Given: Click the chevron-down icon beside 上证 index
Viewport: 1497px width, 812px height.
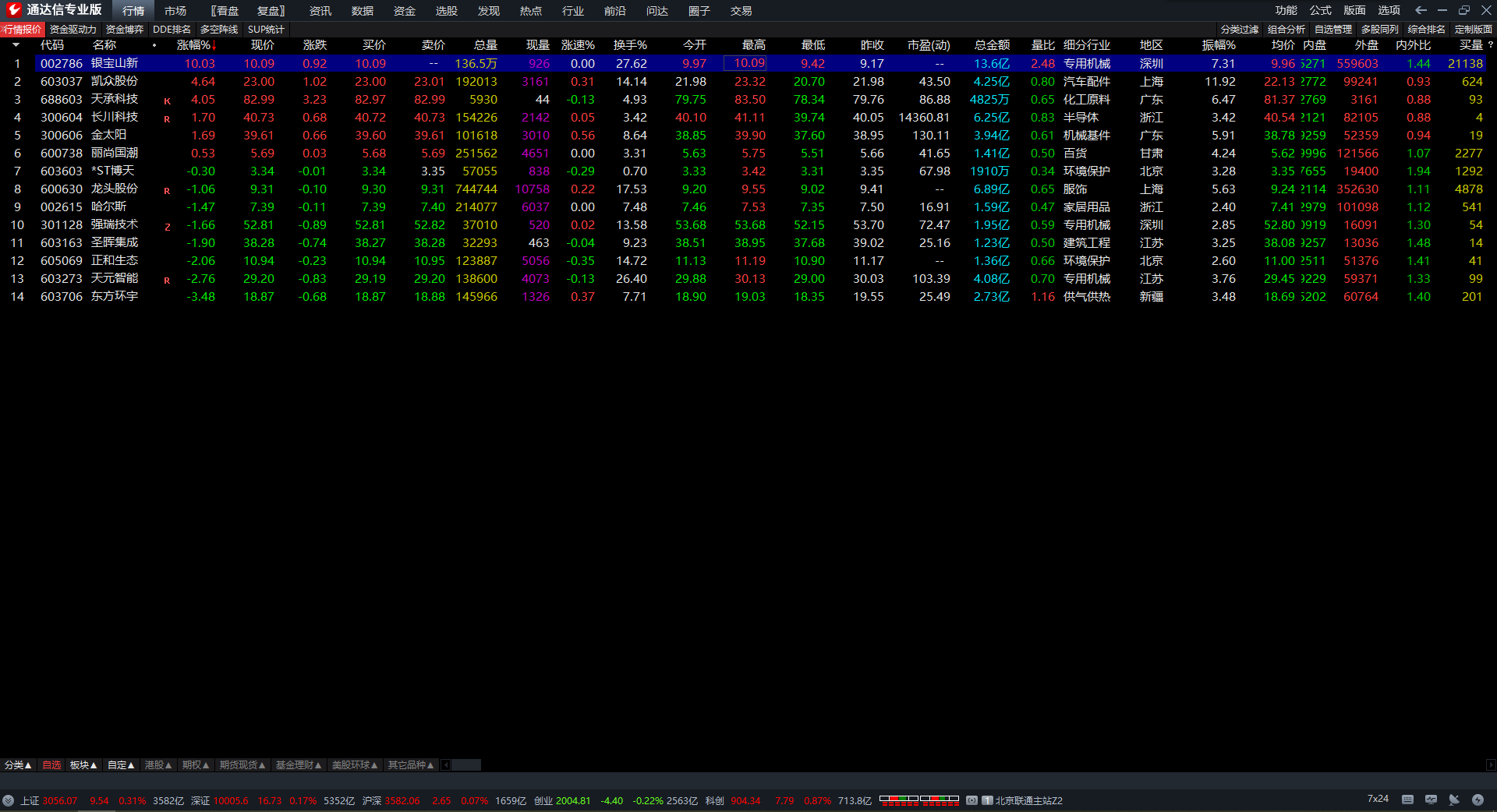Looking at the screenshot, I should tap(8, 800).
